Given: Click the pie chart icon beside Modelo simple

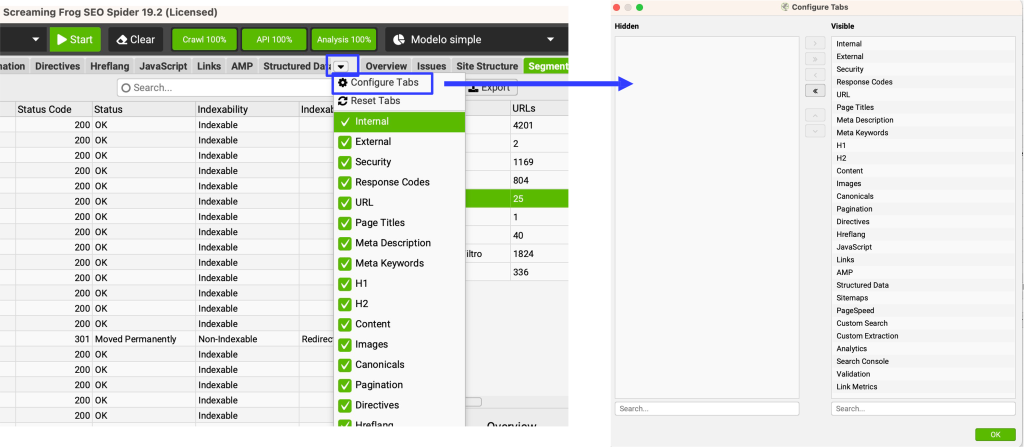Looking at the screenshot, I should point(399,40).
